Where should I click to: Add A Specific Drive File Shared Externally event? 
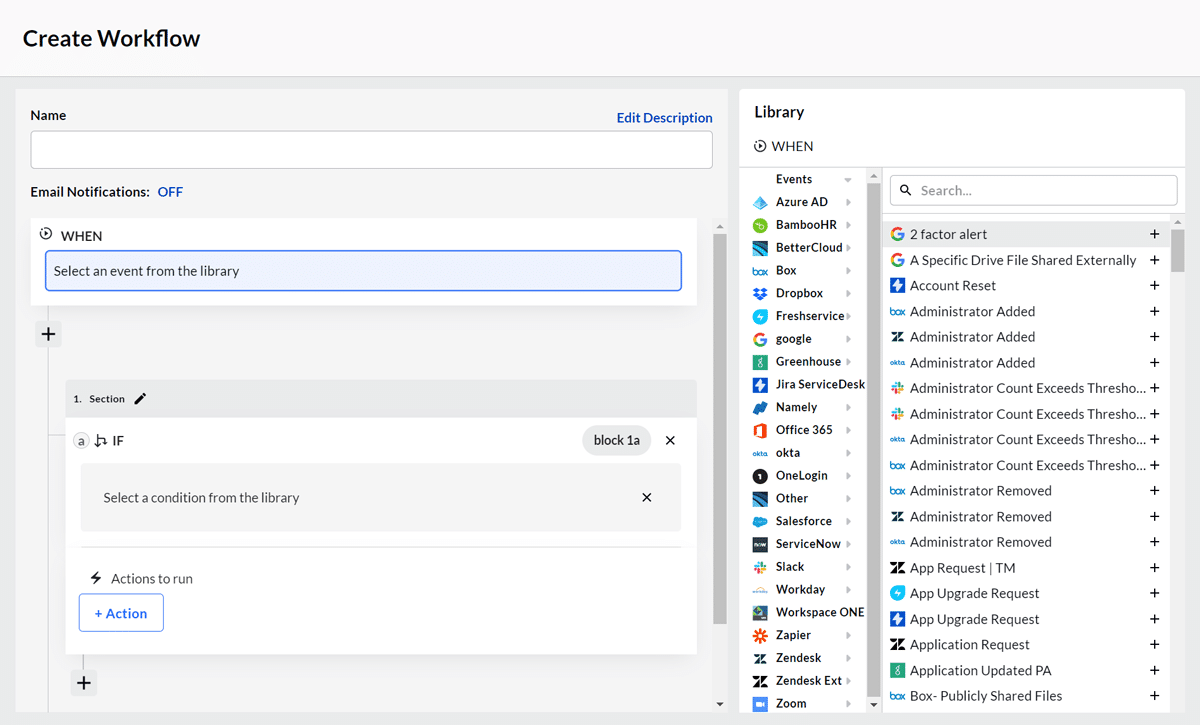tap(1154, 260)
